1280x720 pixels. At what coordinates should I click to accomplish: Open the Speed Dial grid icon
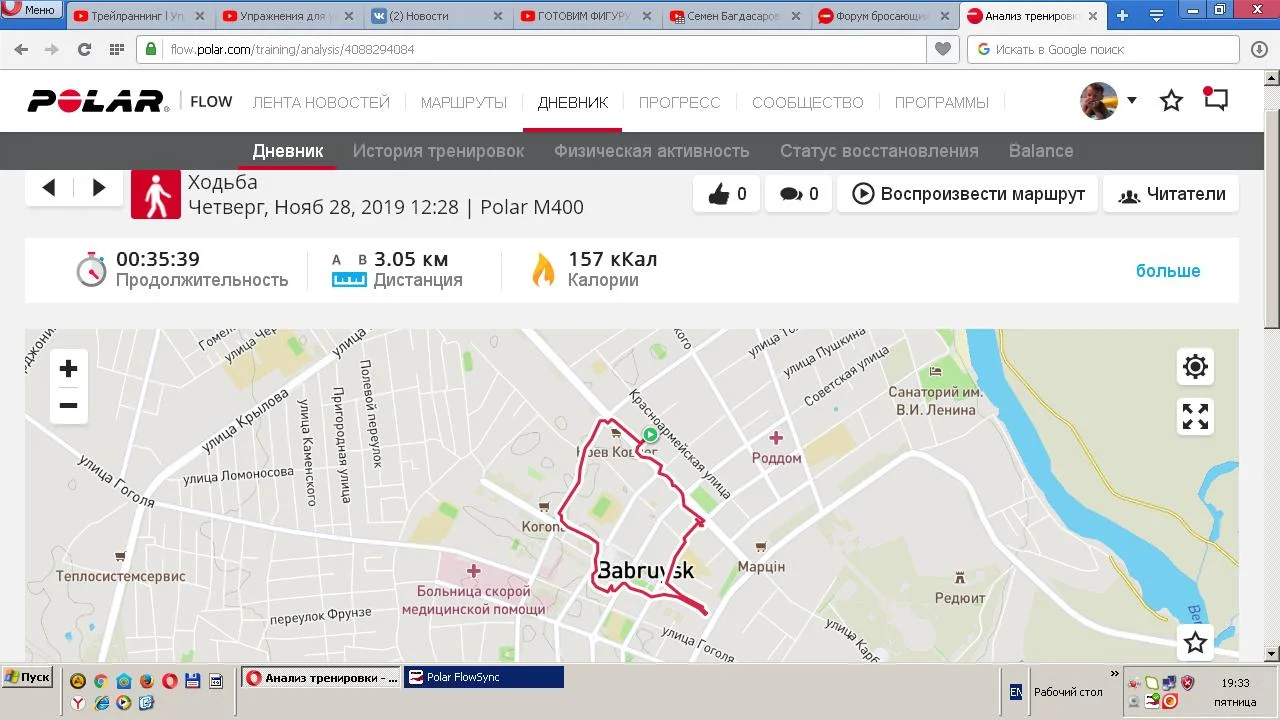click(116, 49)
